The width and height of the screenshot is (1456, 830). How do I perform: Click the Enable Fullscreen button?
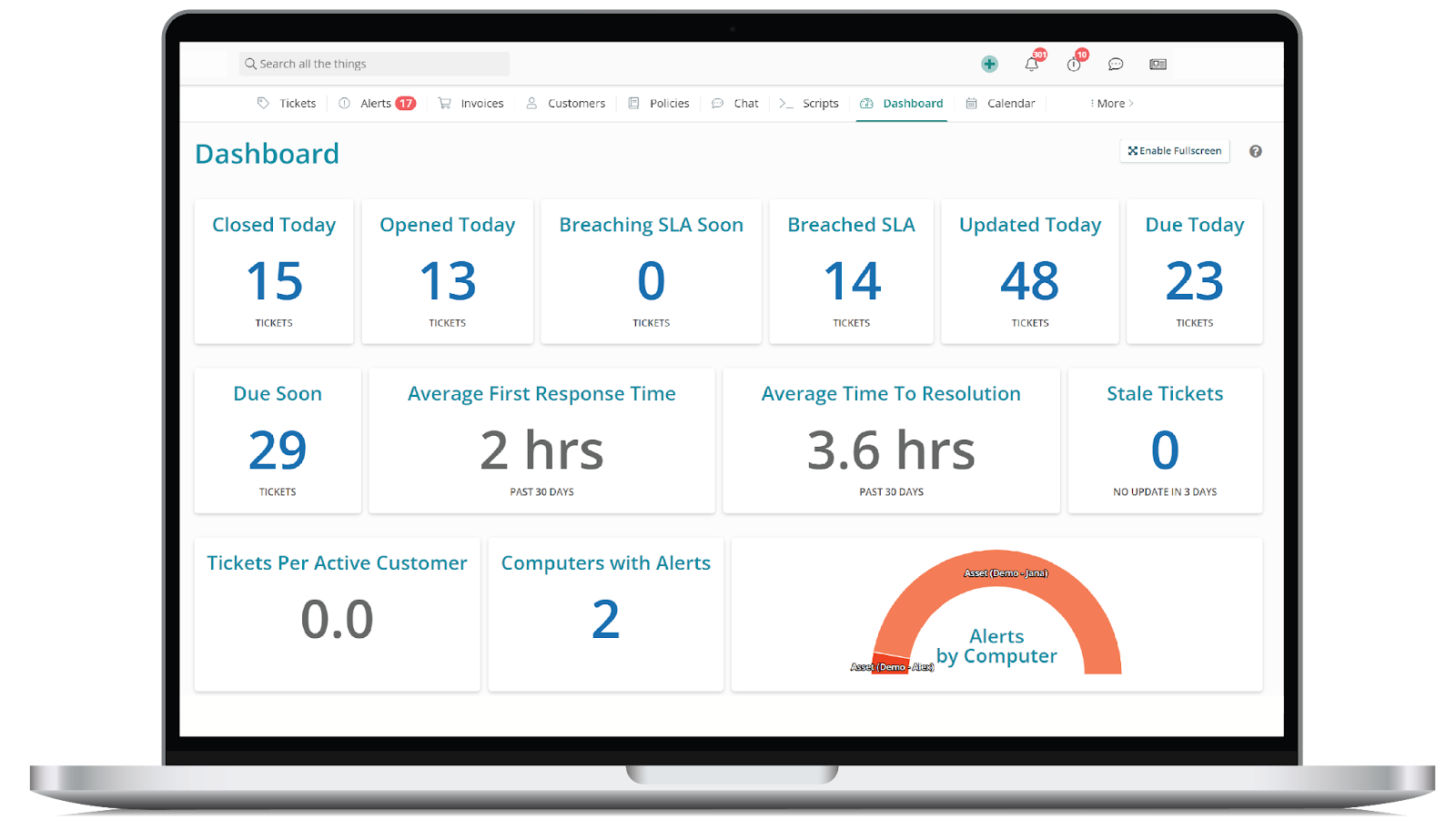1174,151
